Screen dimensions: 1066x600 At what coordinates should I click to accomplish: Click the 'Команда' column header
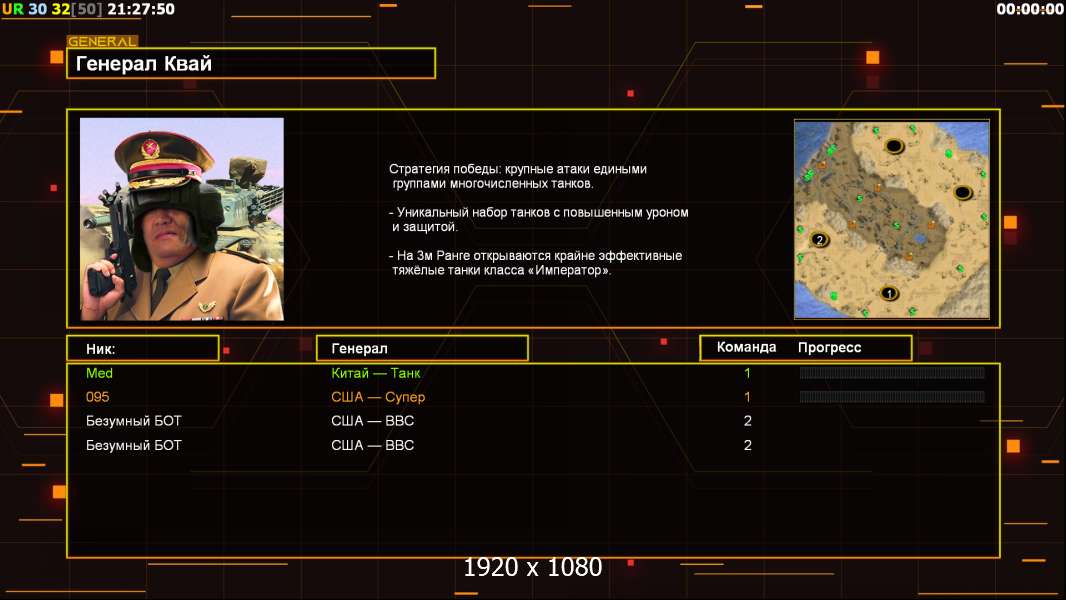point(746,347)
